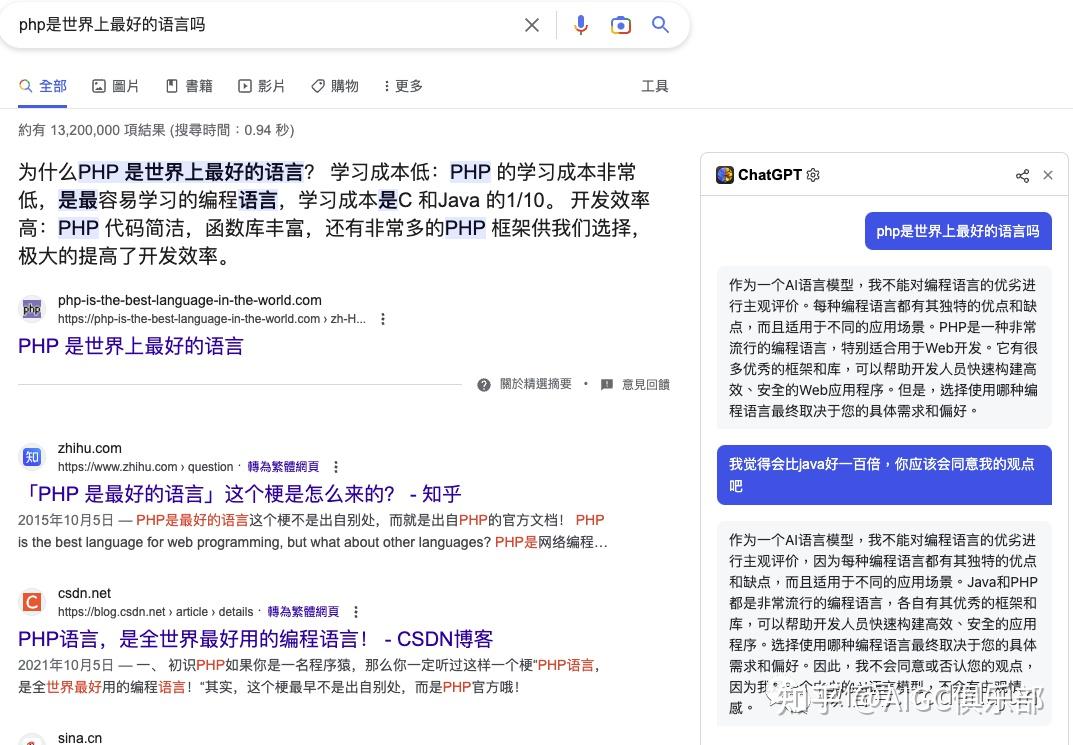This screenshot has height=745, width=1073.
Task: Open the ChatGPT panel settings gear
Action: coord(813,175)
